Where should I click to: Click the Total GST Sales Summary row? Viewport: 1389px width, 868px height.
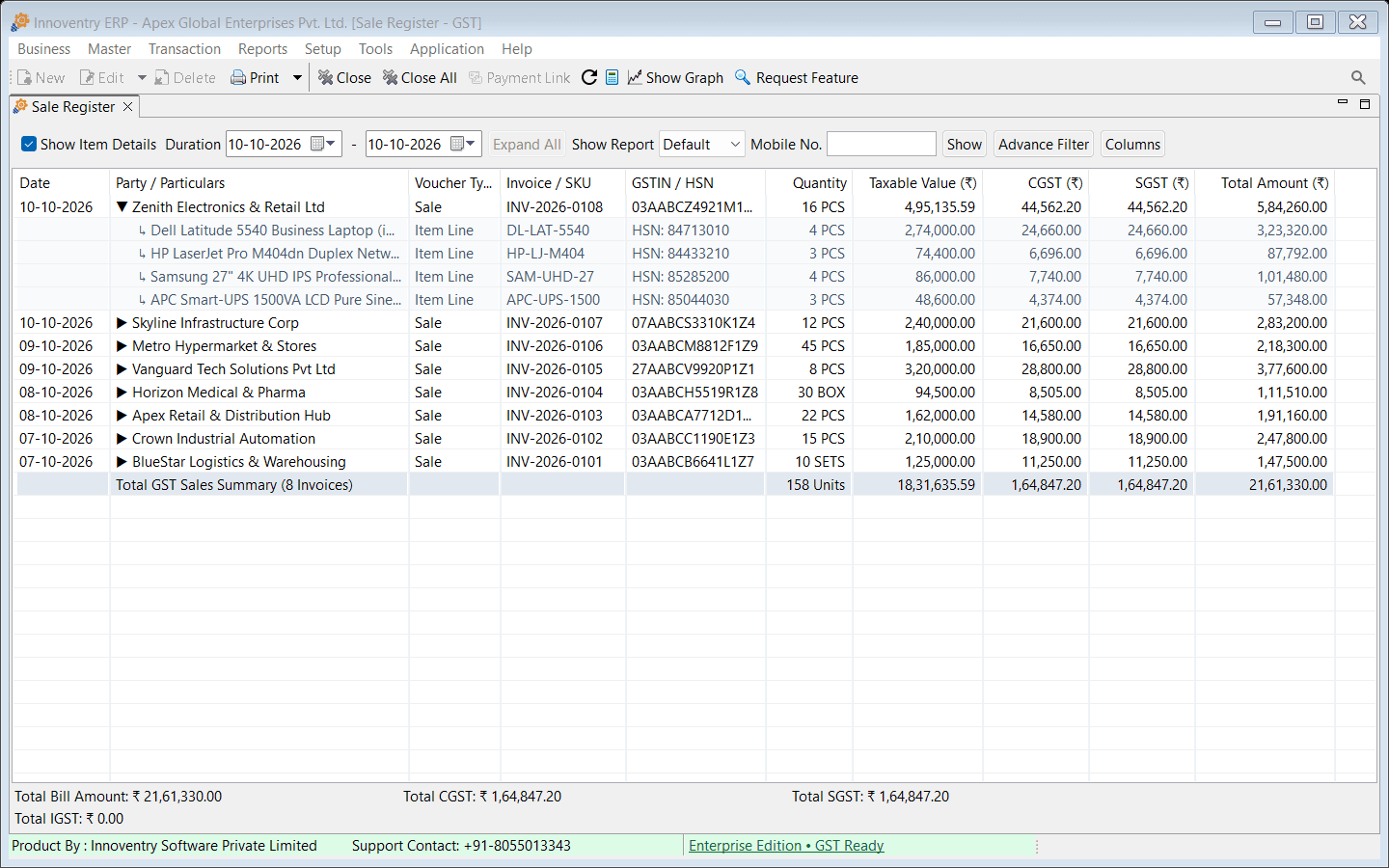click(675, 485)
